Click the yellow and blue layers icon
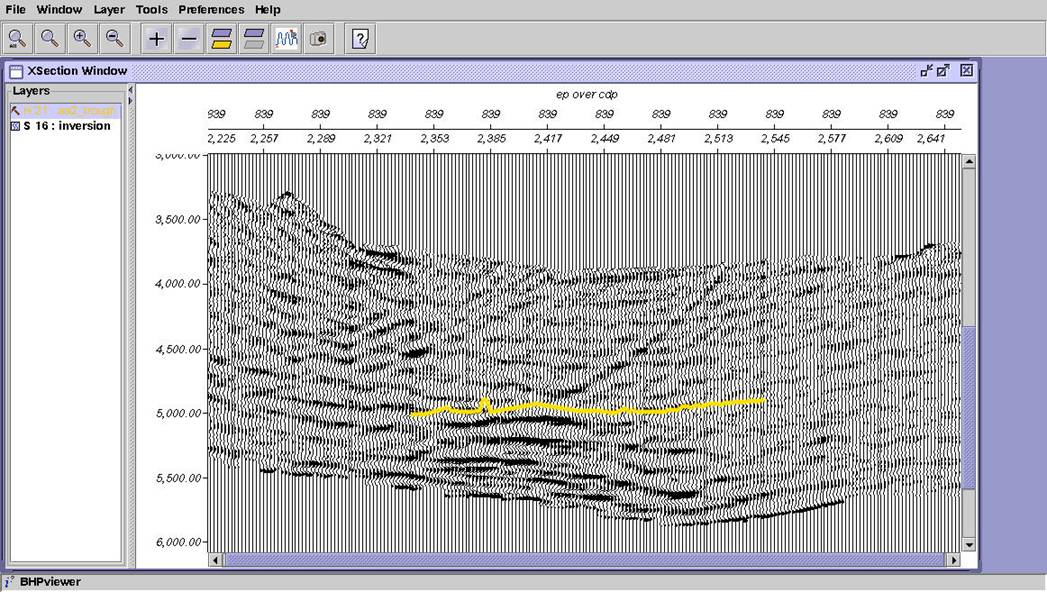Screen dimensions: 1047x592 tap(222, 39)
